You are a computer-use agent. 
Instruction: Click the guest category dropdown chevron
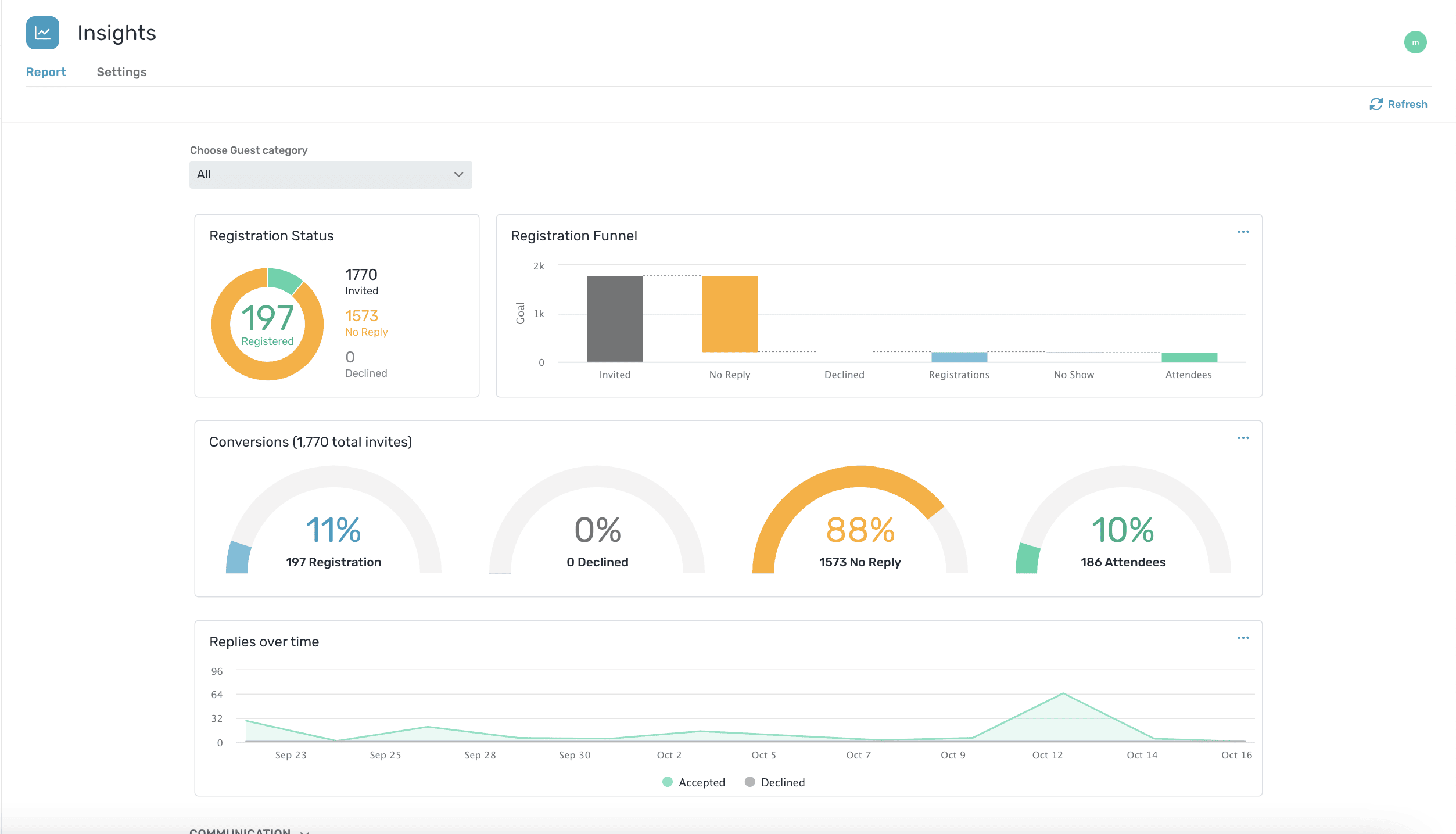point(458,175)
